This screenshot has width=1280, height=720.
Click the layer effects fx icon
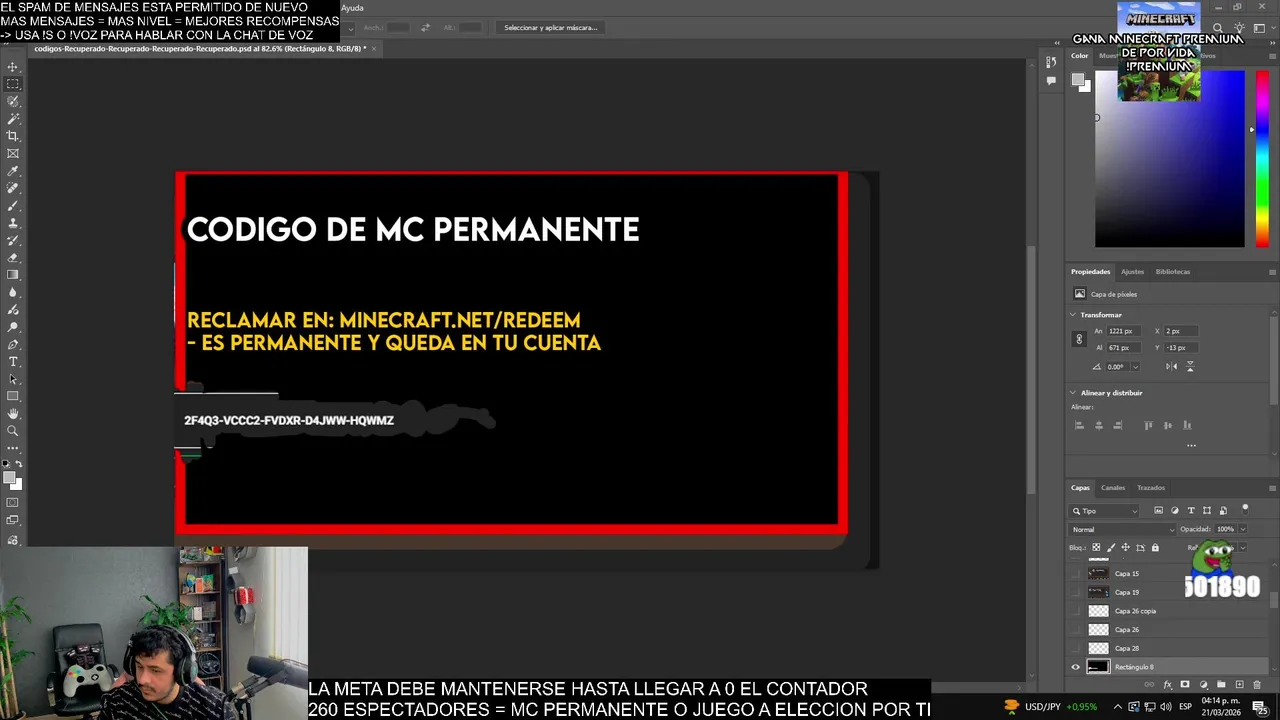[1167, 685]
